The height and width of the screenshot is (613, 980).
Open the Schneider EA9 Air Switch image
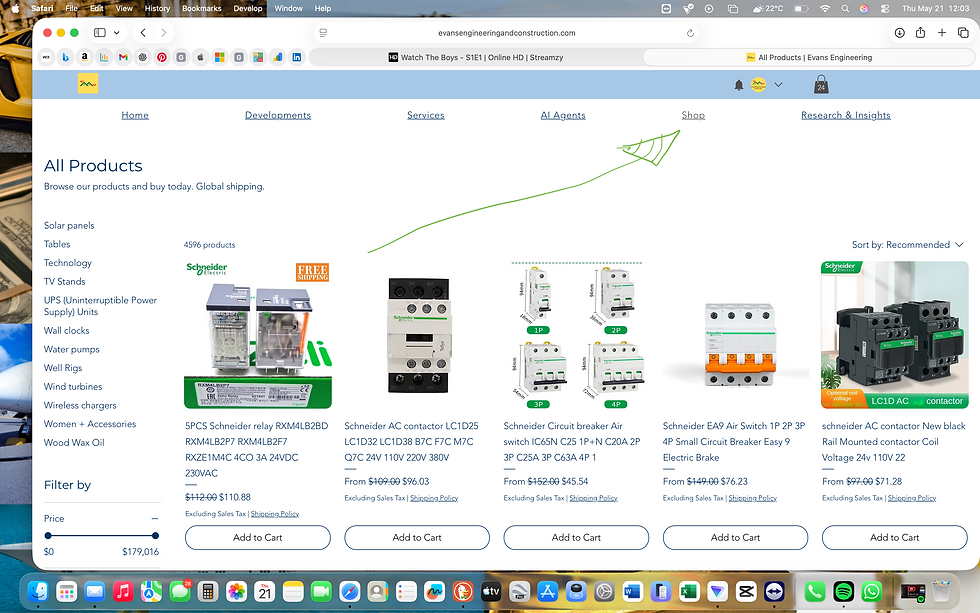(x=736, y=336)
